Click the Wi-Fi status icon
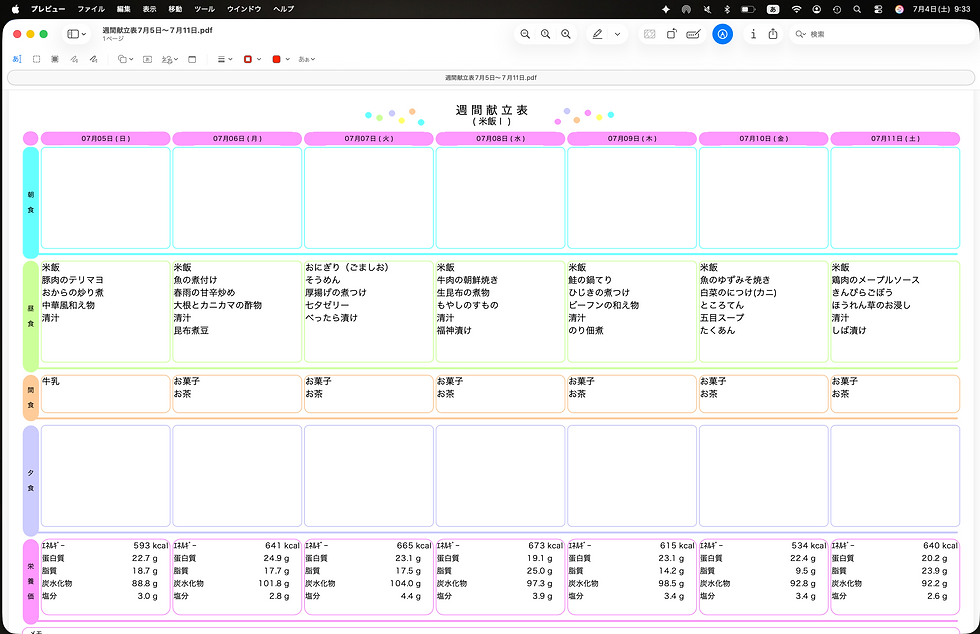980x634 pixels. [796, 9]
